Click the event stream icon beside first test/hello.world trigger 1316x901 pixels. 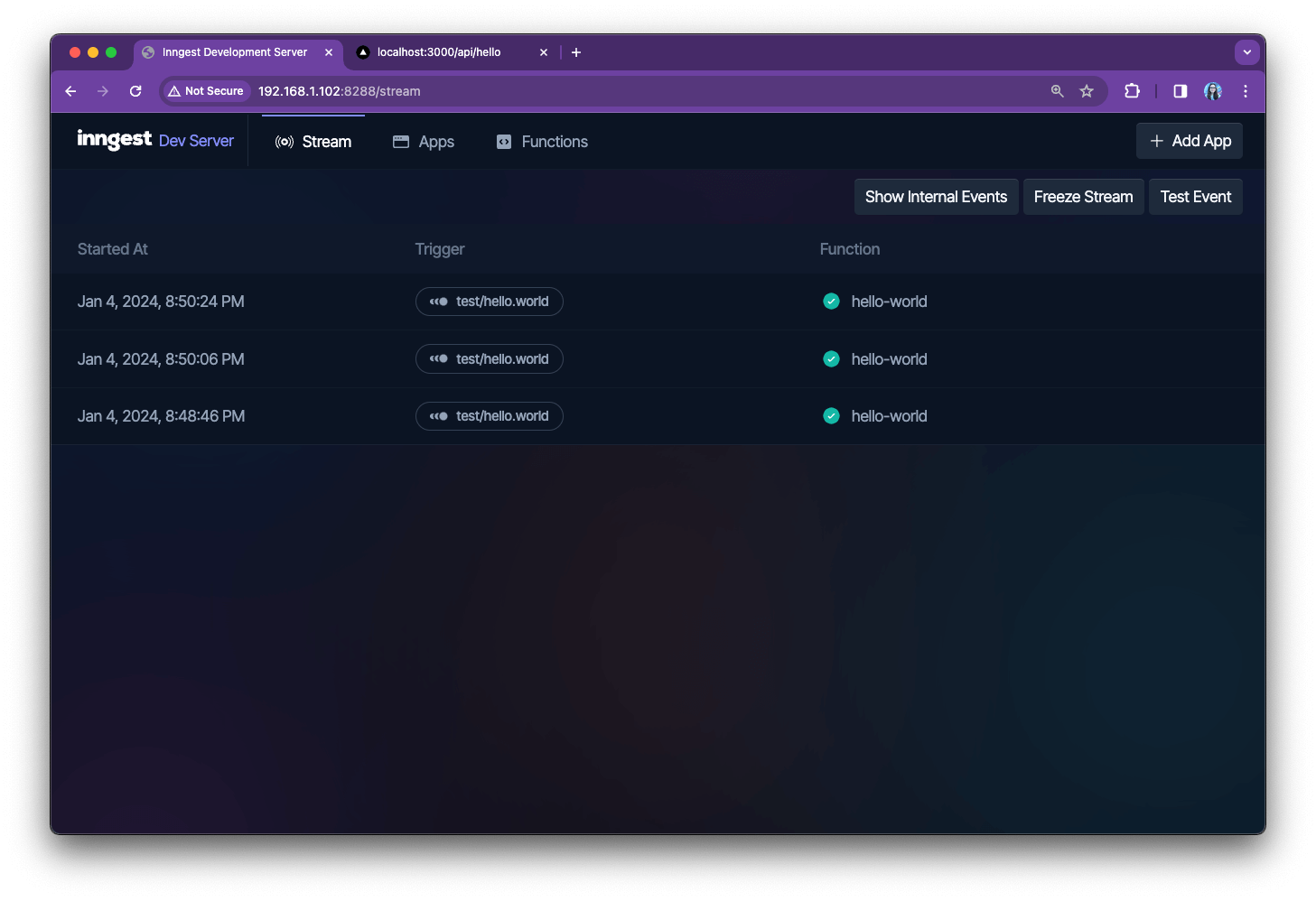point(439,301)
